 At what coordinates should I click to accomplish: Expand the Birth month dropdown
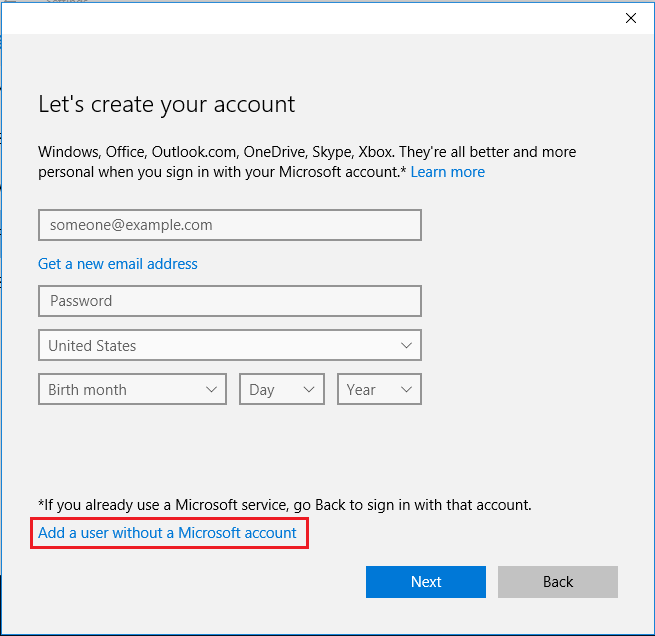[x=132, y=389]
